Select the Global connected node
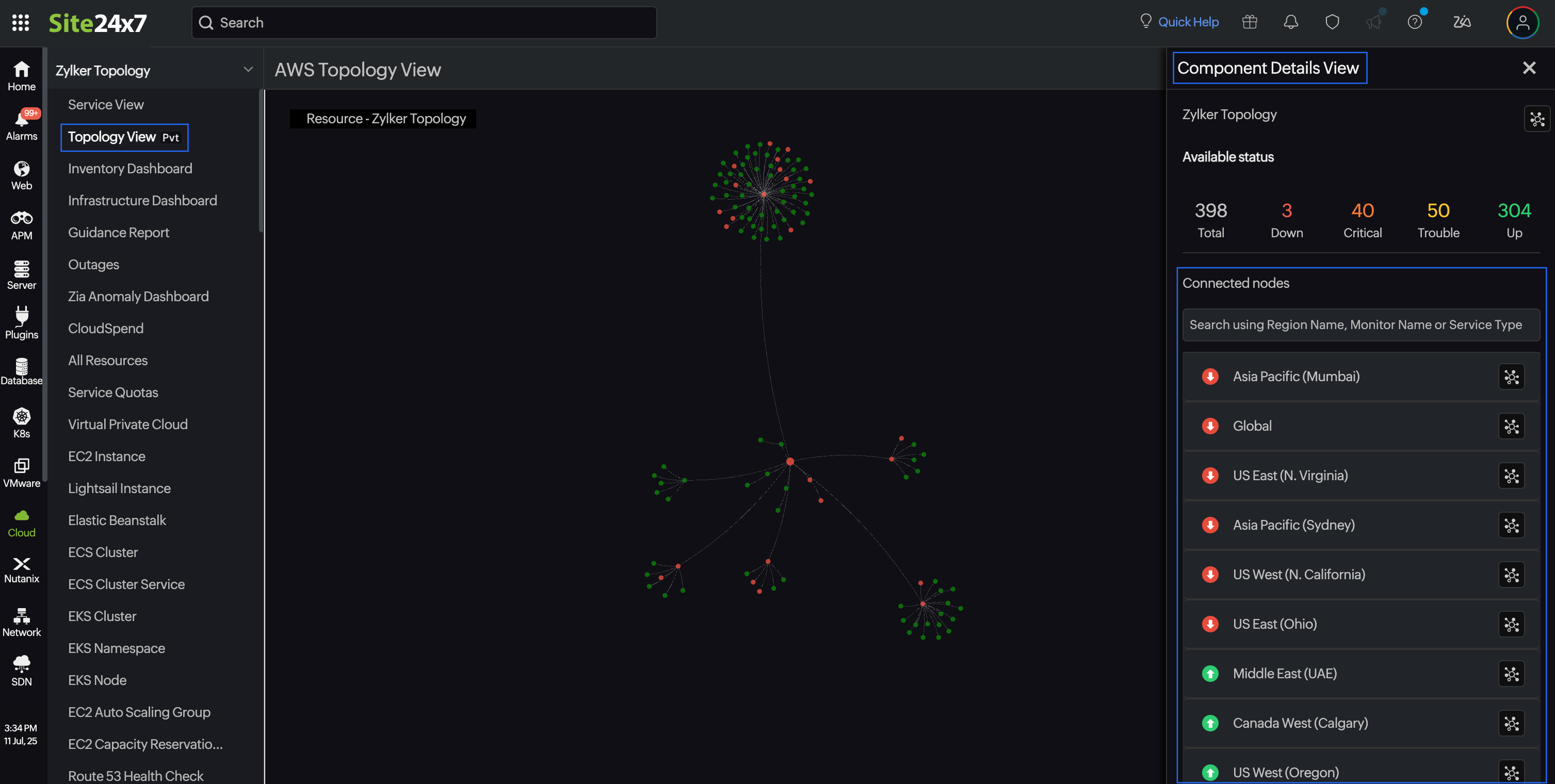 (1252, 426)
